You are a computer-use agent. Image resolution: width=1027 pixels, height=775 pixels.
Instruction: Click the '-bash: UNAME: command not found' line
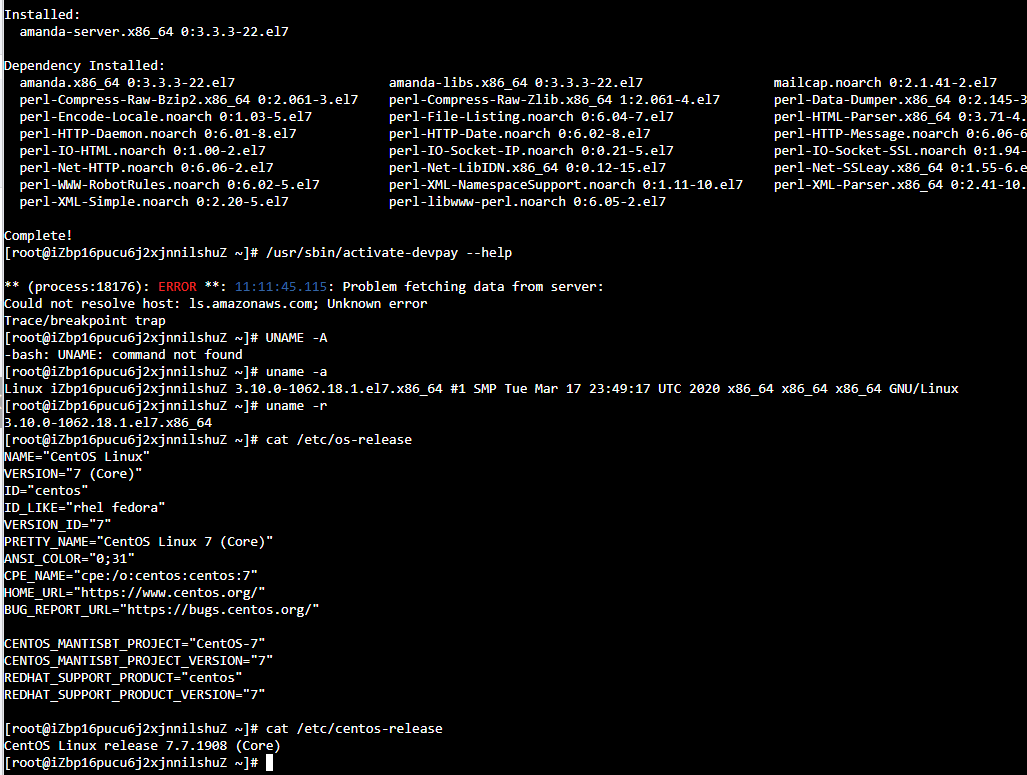tap(124, 355)
